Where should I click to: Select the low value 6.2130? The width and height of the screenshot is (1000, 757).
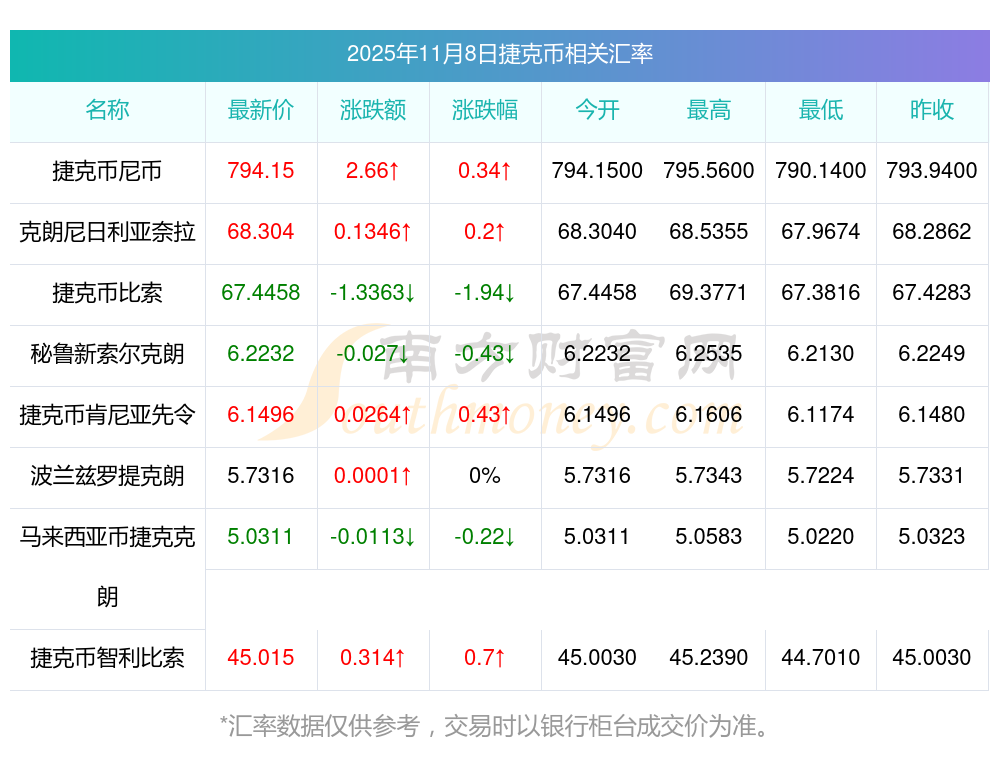(821, 353)
